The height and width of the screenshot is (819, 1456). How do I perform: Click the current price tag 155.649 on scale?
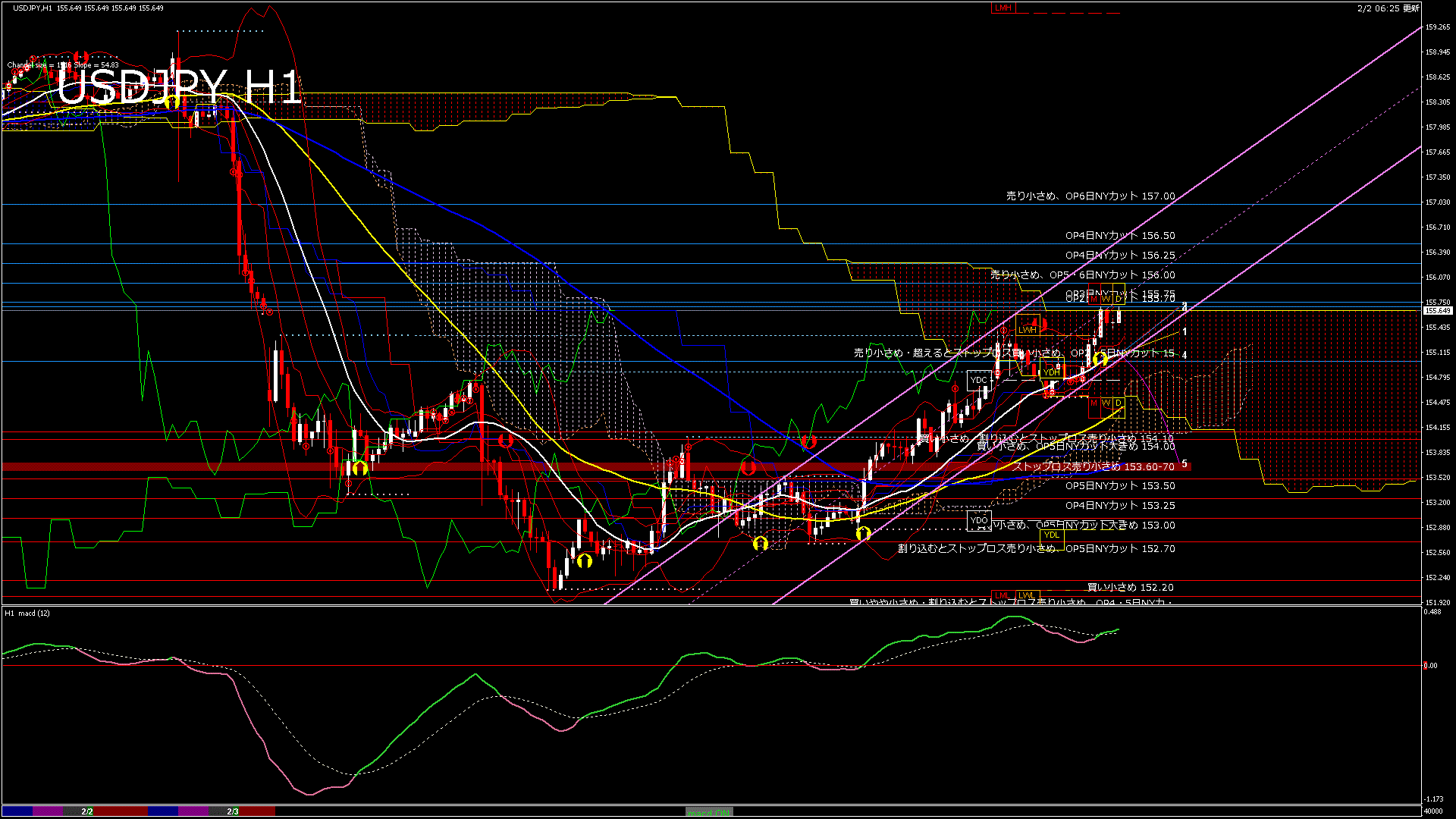[1438, 311]
